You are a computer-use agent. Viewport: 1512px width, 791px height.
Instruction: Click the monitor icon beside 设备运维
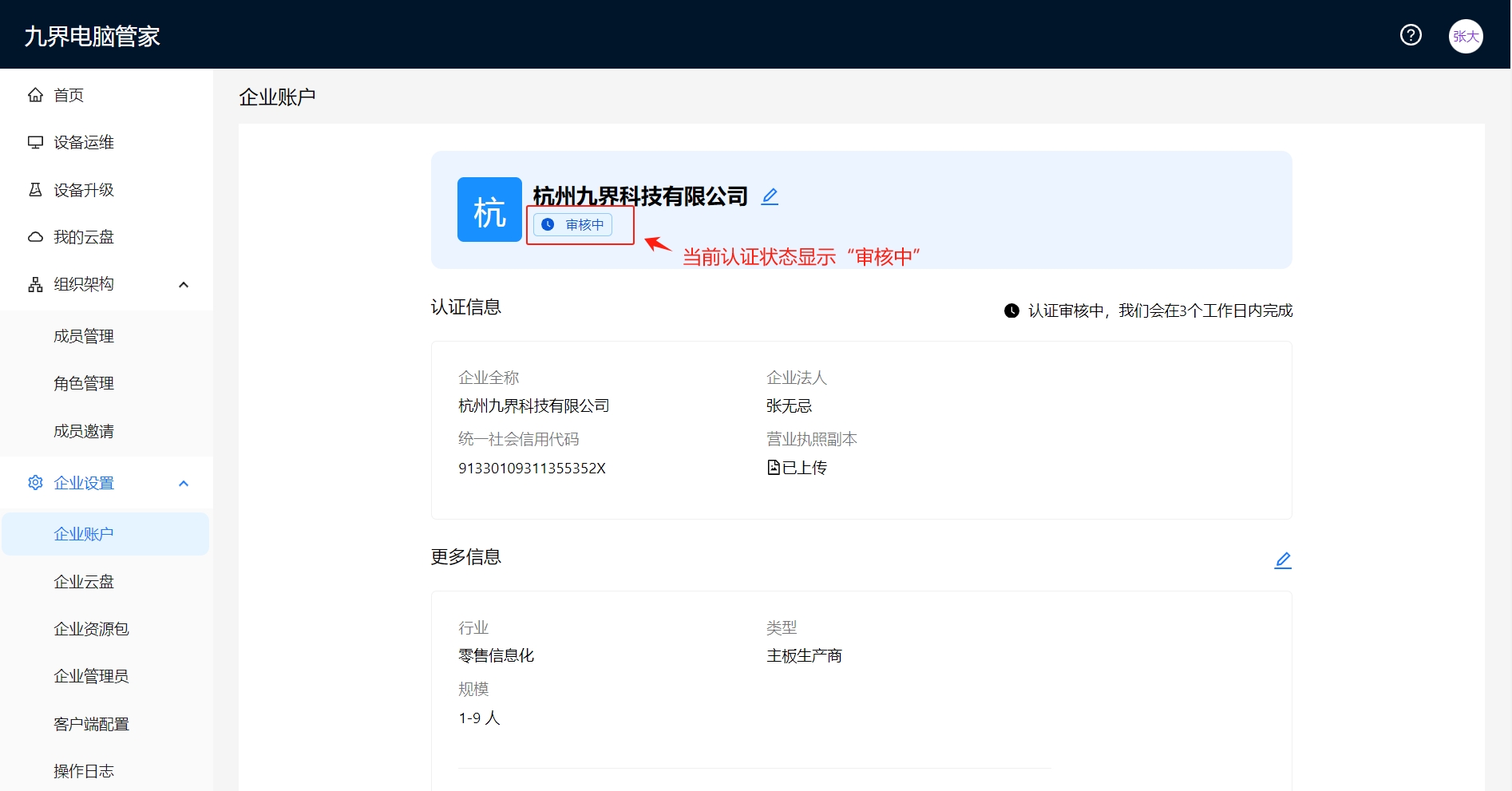[x=35, y=142]
